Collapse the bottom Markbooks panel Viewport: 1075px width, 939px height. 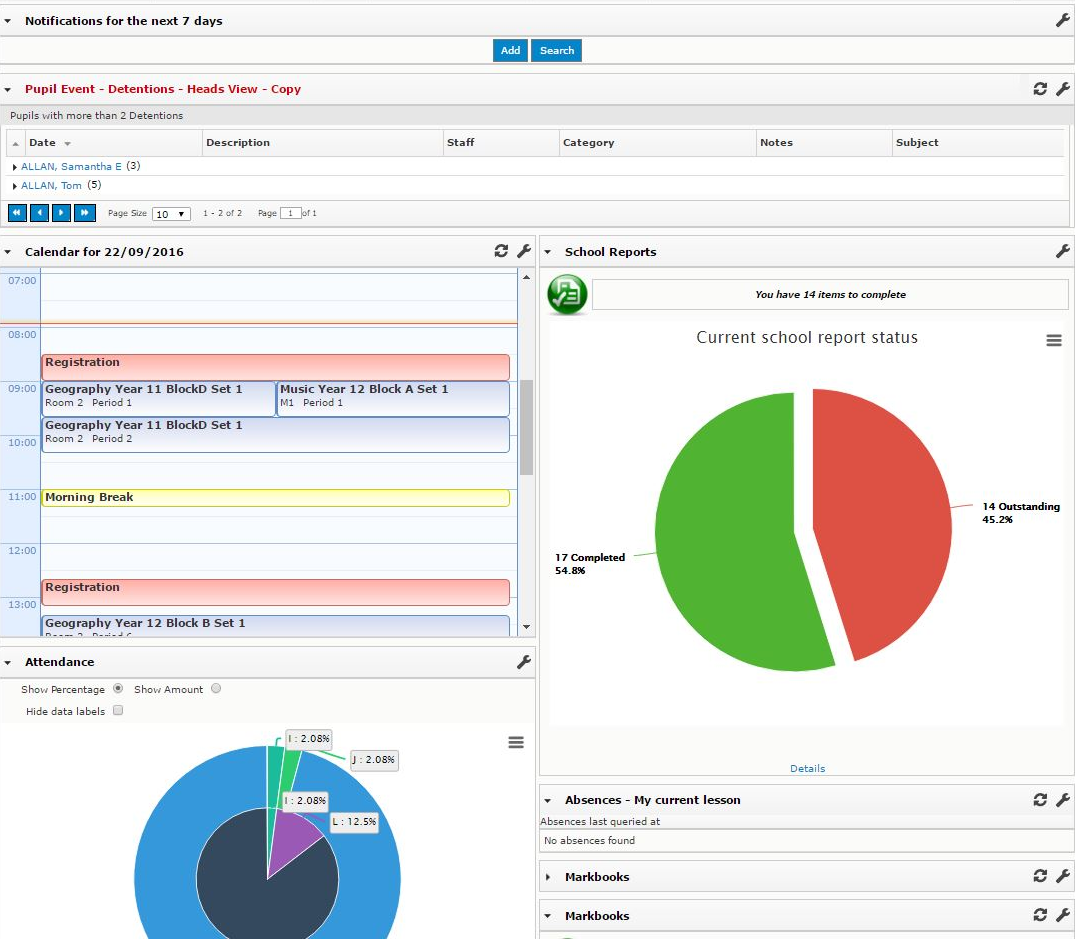point(547,916)
